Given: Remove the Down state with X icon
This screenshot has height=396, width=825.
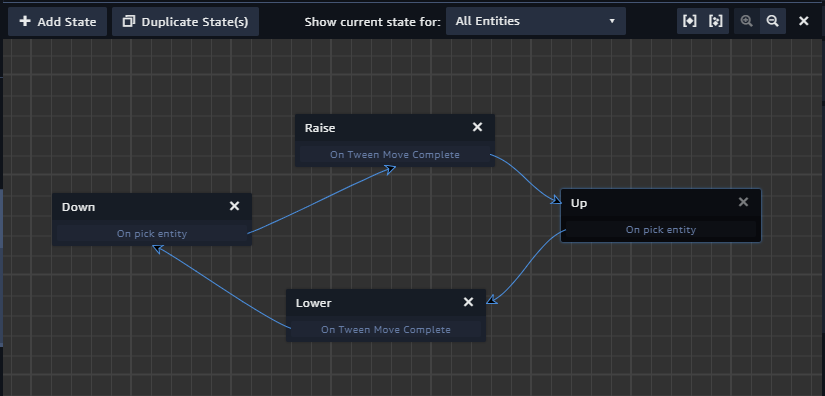Looking at the screenshot, I should [235, 206].
